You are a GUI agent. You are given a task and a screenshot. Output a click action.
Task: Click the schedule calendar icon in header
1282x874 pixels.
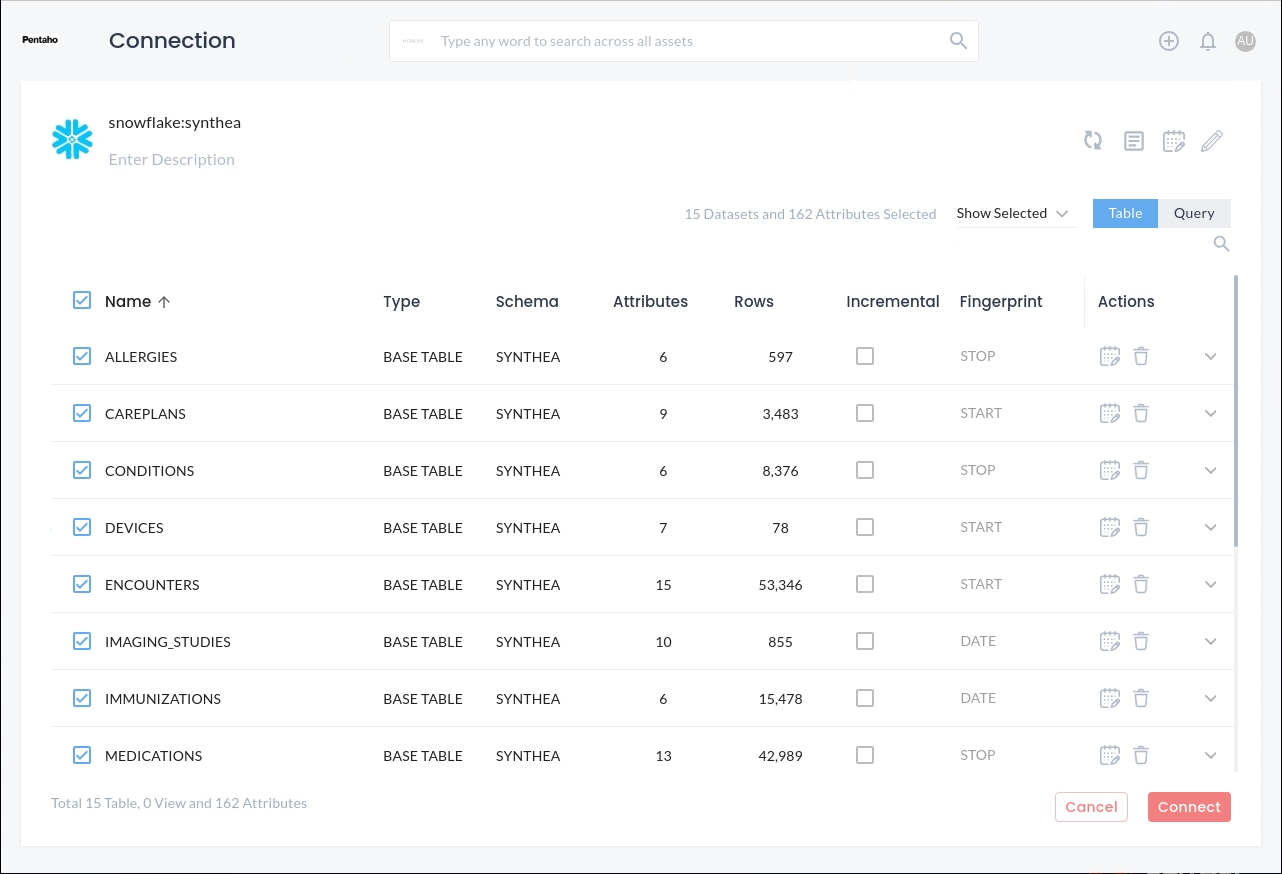1173,141
